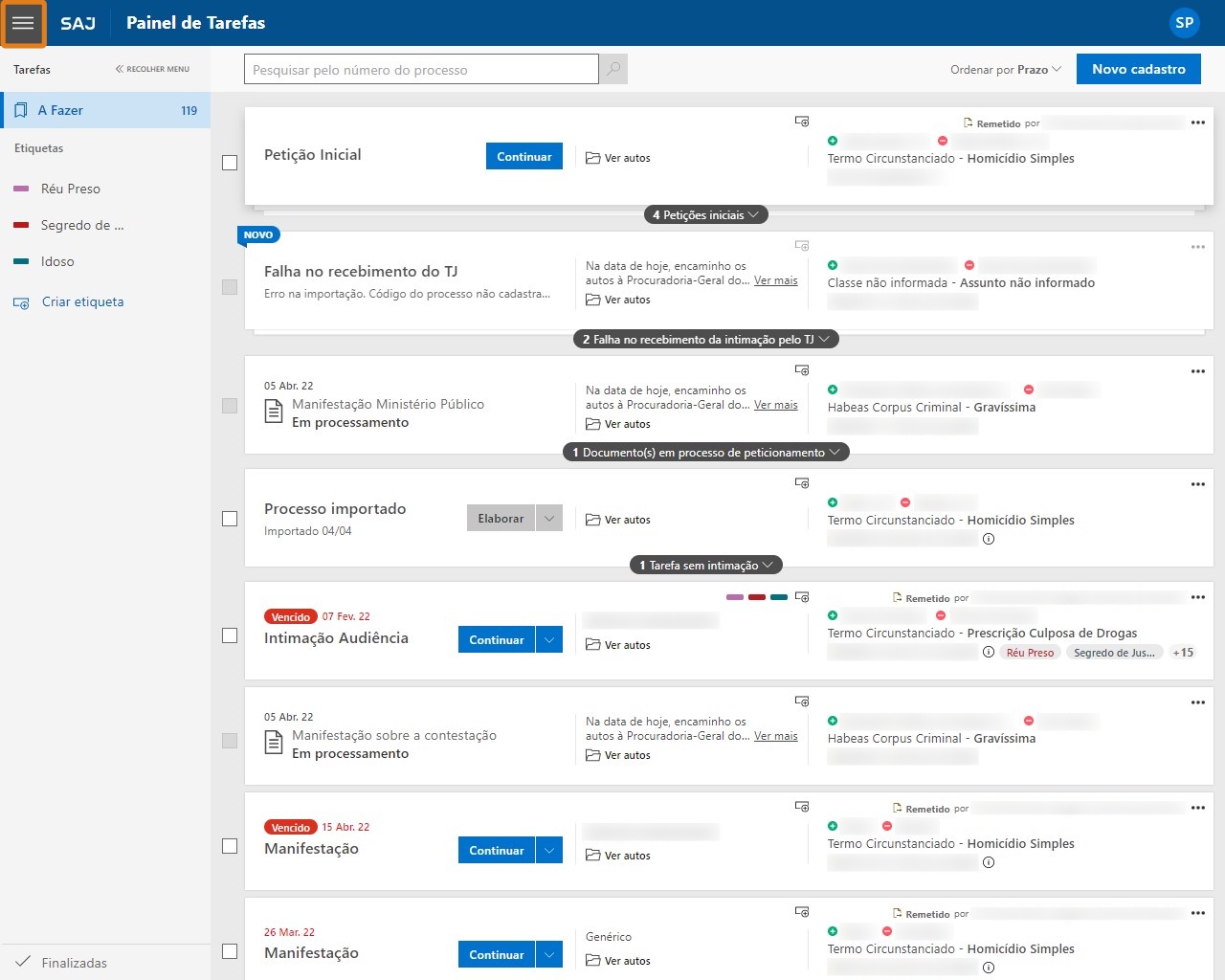Click the Novo cadastro button
Viewport: 1225px width, 980px height.
(1138, 69)
